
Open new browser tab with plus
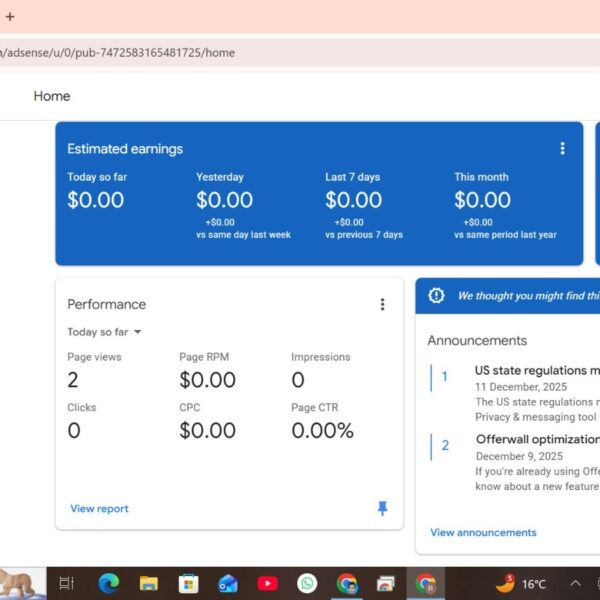(x=10, y=16)
